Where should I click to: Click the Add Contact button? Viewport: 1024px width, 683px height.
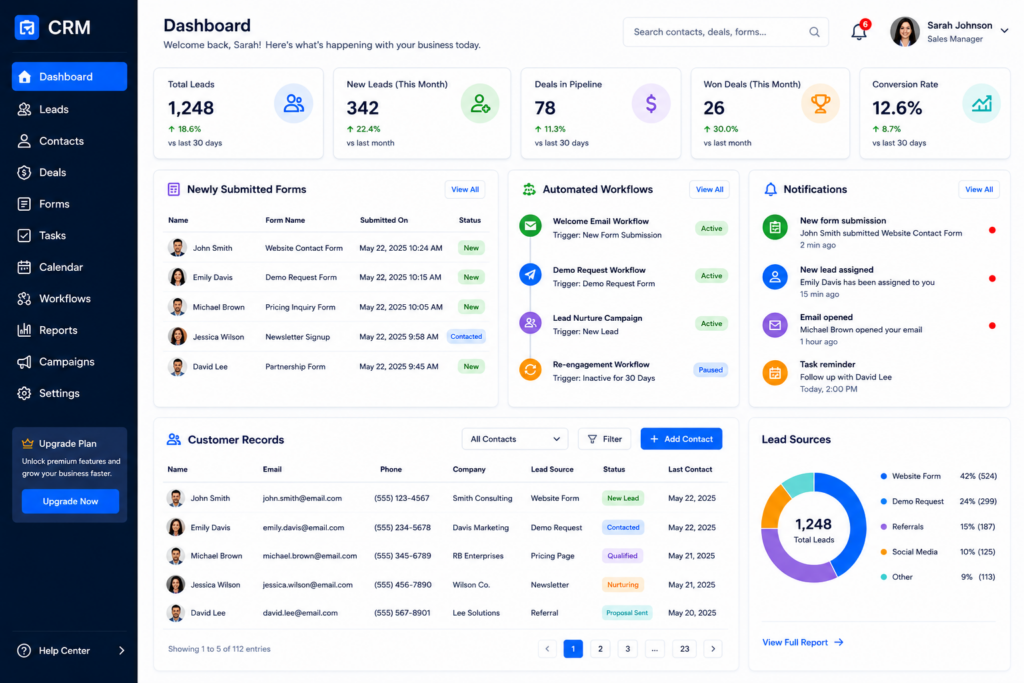pos(681,439)
